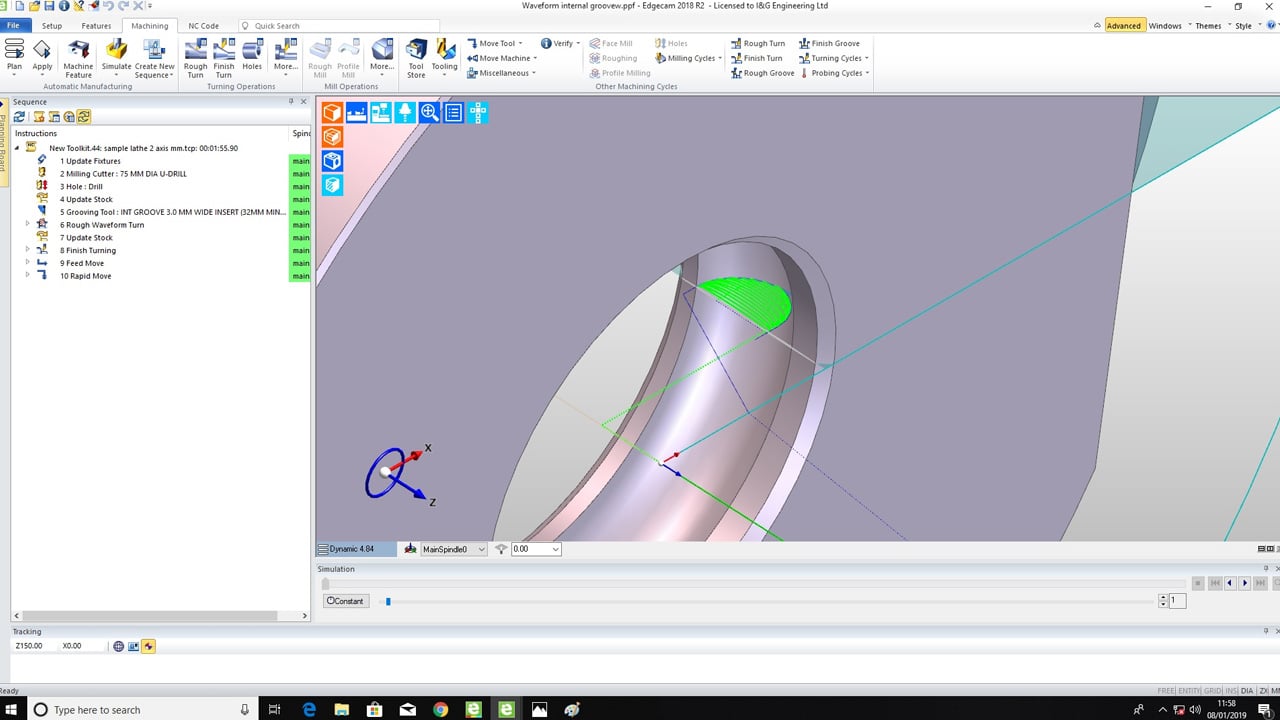Open Chrome from the taskbar

tap(441, 709)
